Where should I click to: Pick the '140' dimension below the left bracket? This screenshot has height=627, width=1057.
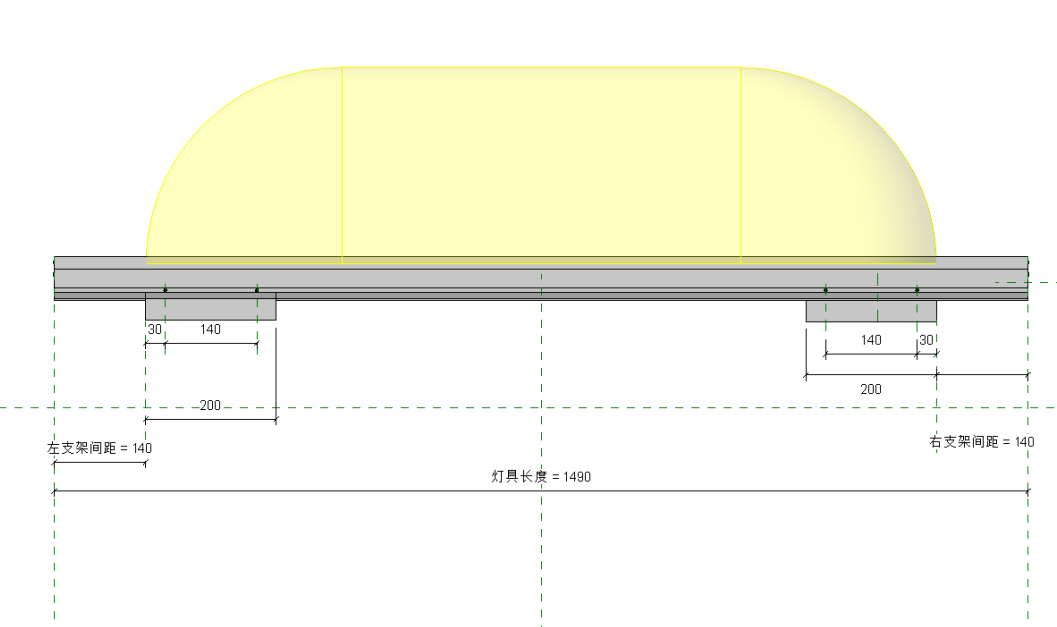[x=210, y=329]
